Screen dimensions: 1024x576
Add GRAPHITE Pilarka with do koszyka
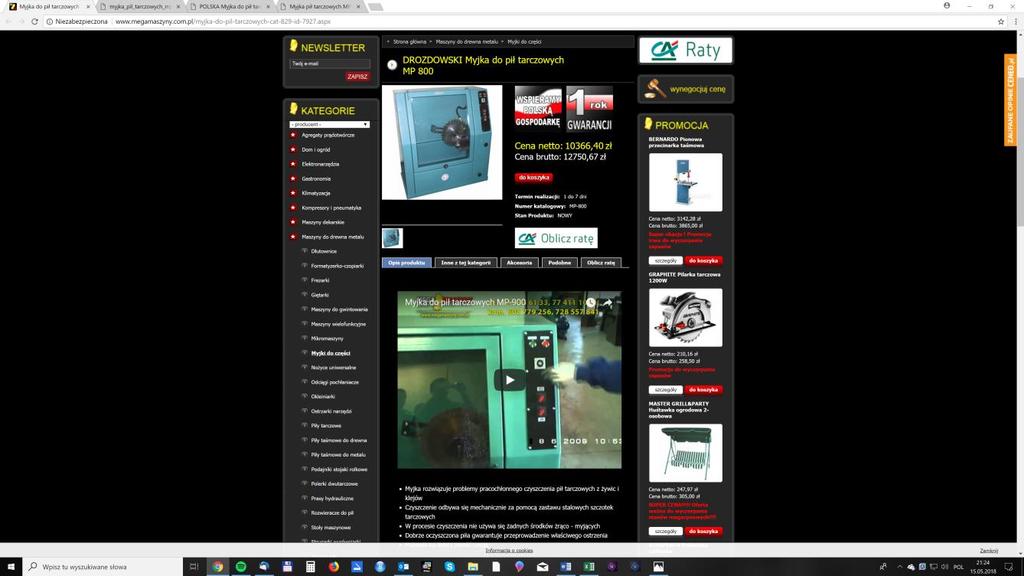[x=703, y=390]
